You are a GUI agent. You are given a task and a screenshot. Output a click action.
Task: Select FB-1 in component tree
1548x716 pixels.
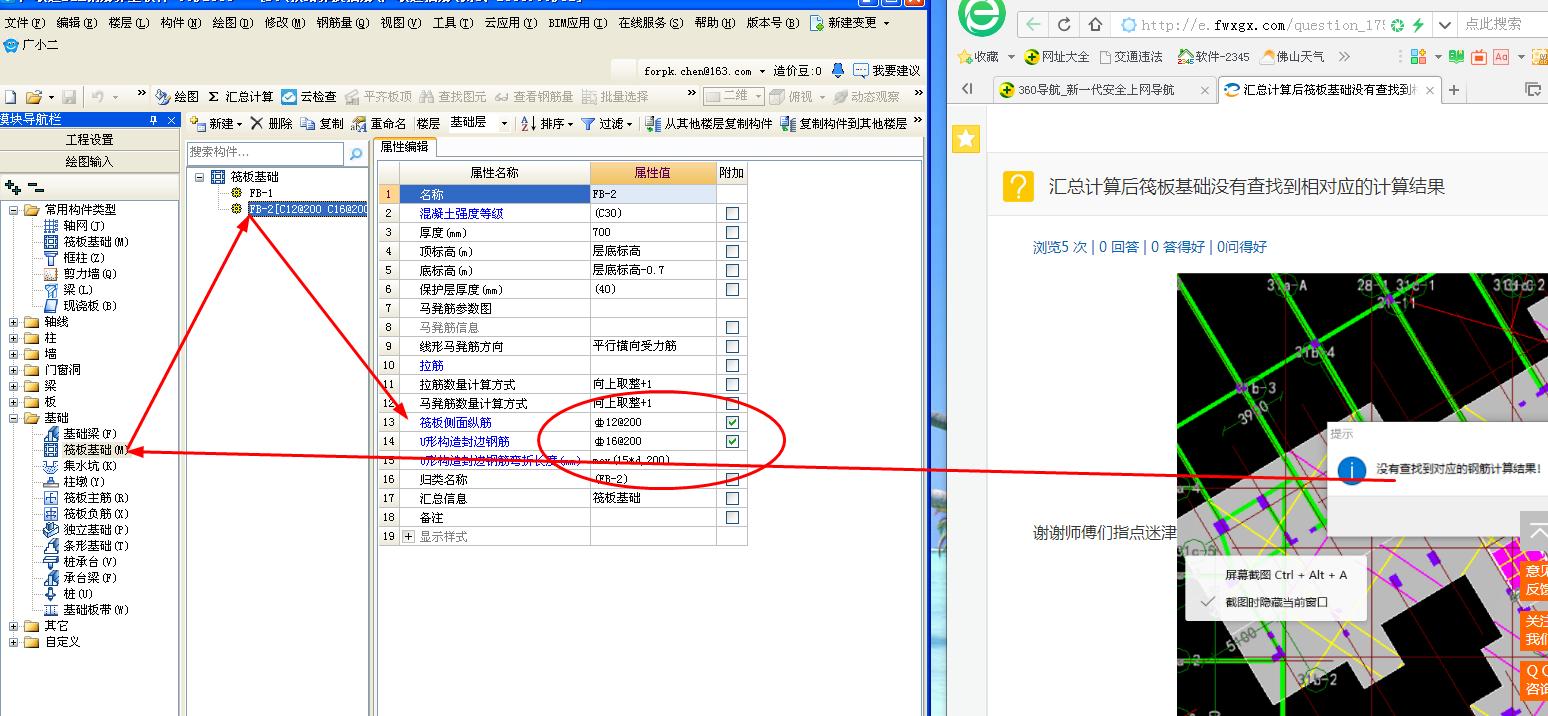point(261,193)
